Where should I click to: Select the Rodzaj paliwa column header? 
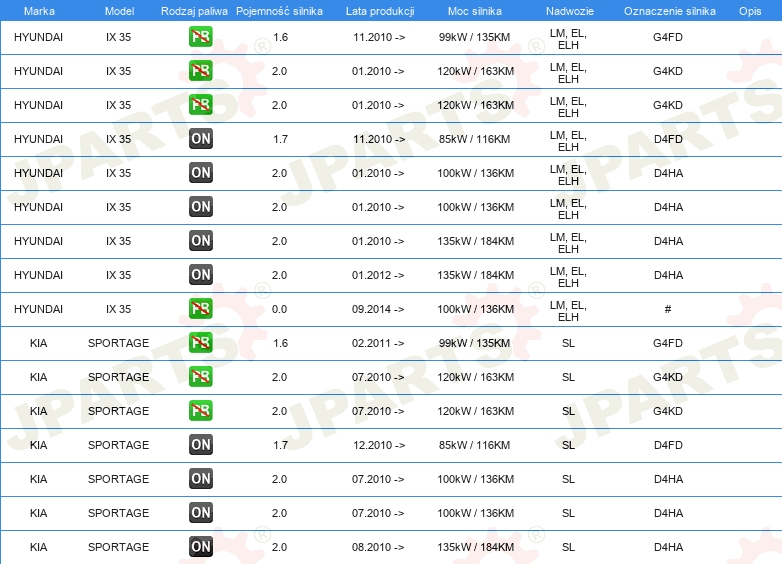(194, 10)
